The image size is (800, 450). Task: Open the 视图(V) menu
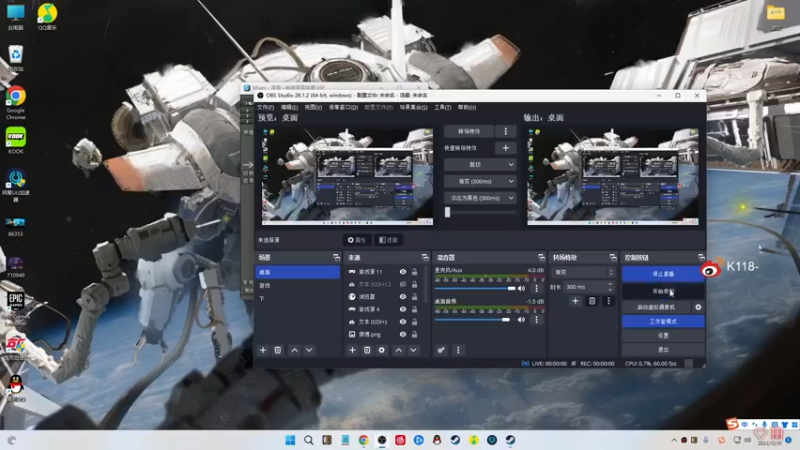(313, 107)
